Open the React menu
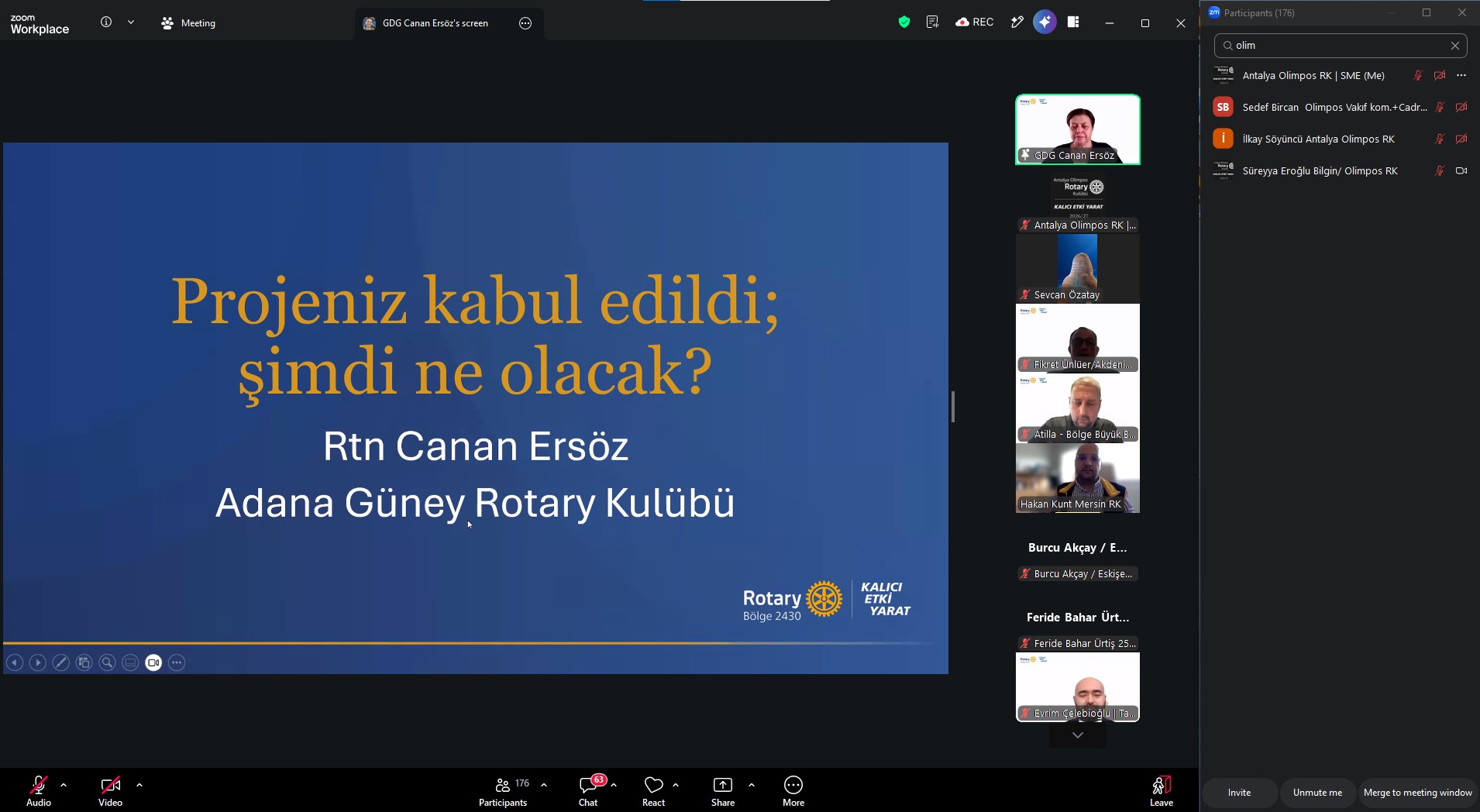The width and height of the screenshot is (1480, 812). (x=654, y=791)
